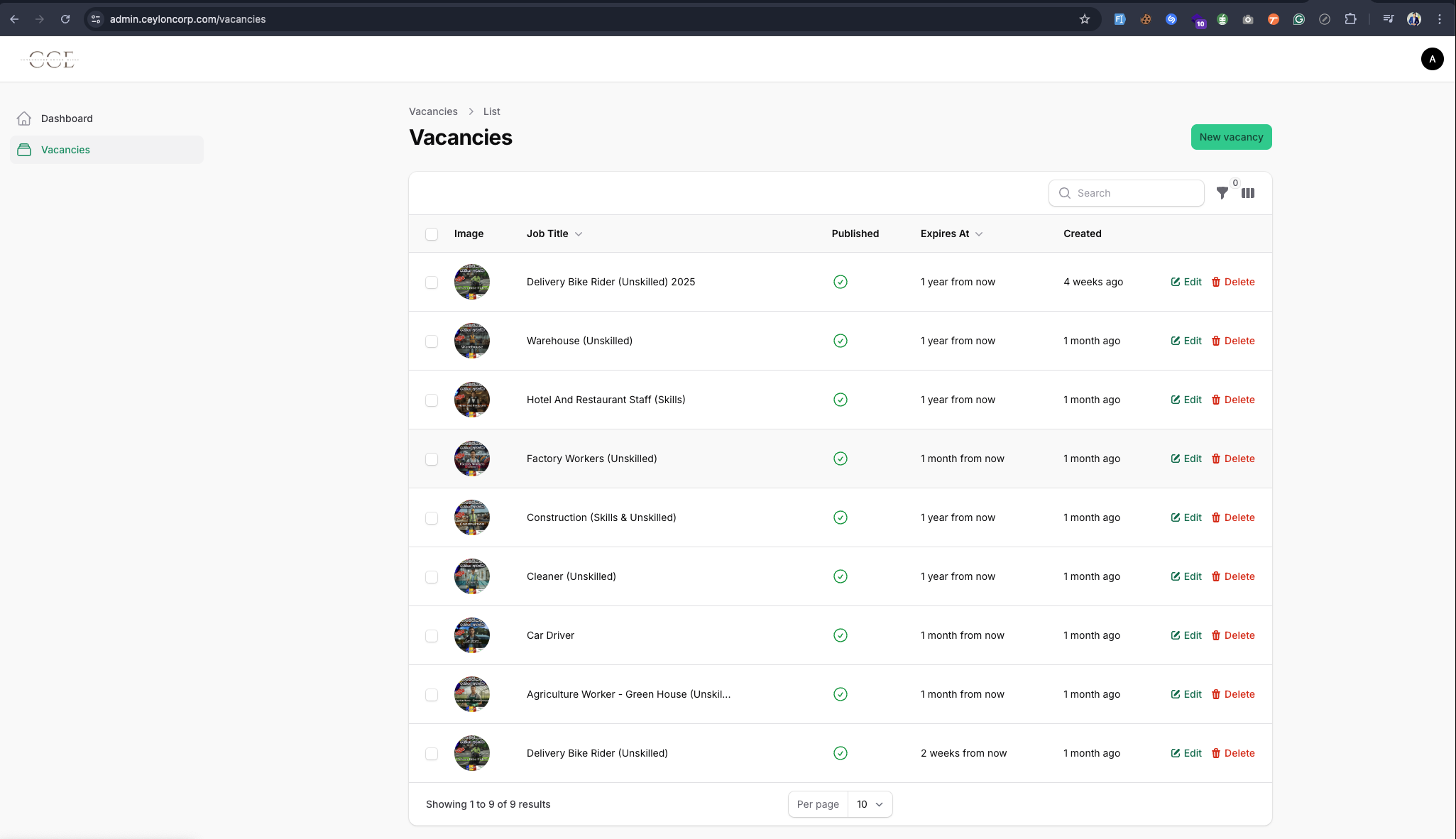Delete the last Delivery Bike Rider (Unskilled) vacancy

click(x=1233, y=753)
